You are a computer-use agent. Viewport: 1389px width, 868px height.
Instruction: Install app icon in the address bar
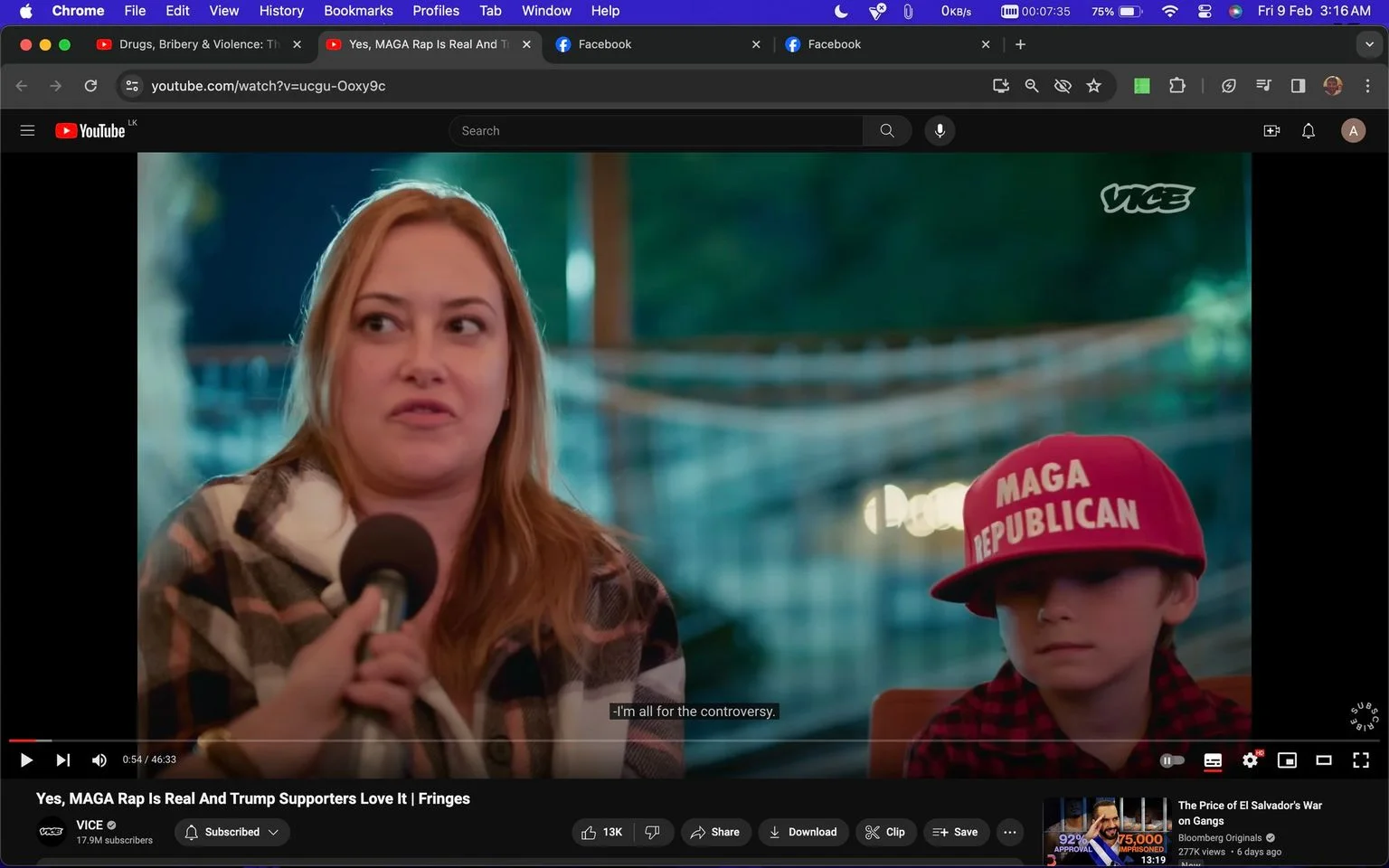pos(1001,86)
